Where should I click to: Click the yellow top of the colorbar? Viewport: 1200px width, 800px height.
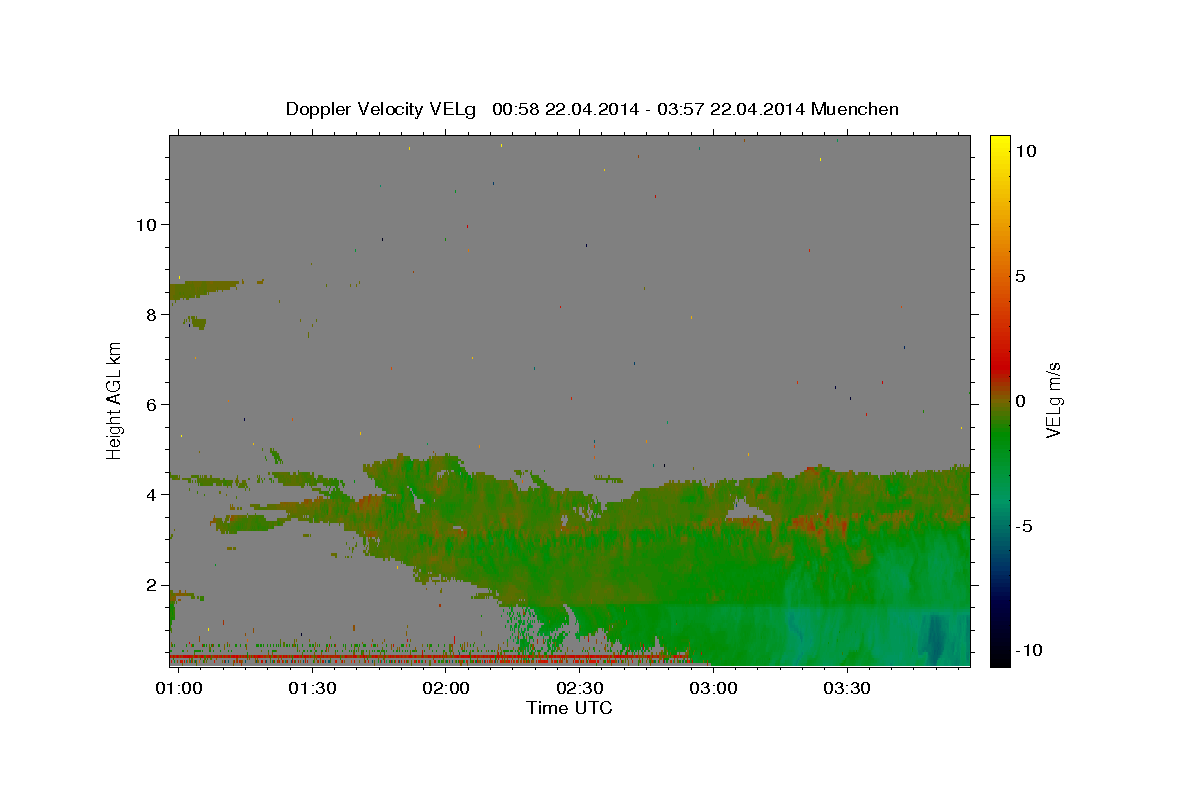(x=1000, y=145)
